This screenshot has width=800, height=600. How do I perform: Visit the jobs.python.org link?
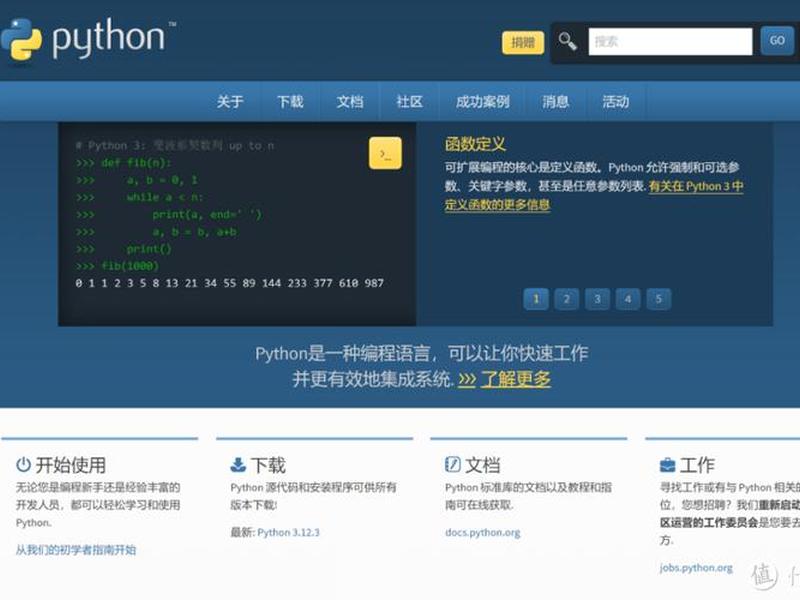[x=696, y=568]
